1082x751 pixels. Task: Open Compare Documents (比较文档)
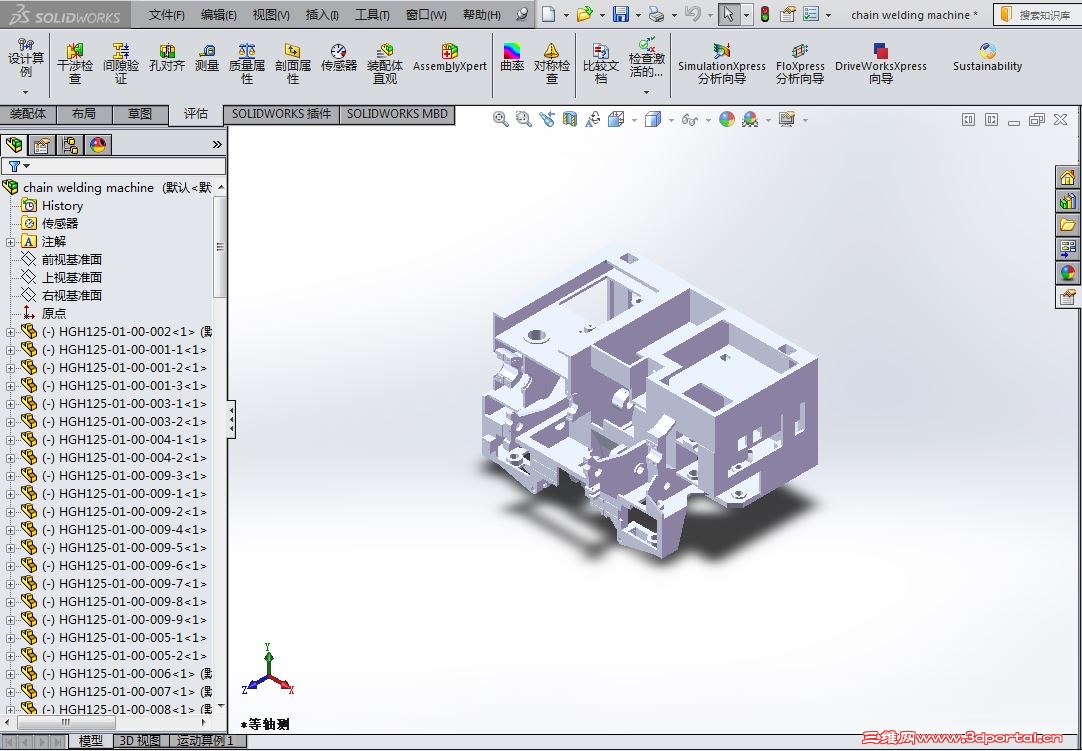(x=601, y=63)
